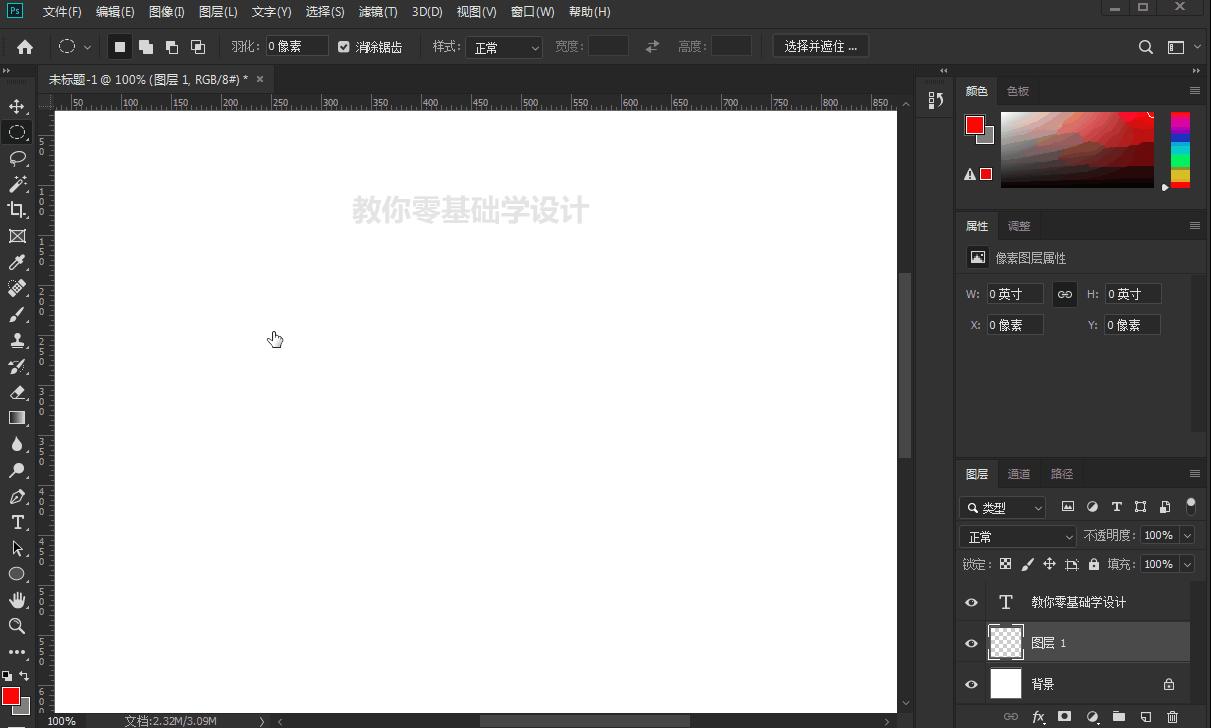Open the blend mode 正常 dropdown
This screenshot has height=728, width=1211.
coord(1017,536)
